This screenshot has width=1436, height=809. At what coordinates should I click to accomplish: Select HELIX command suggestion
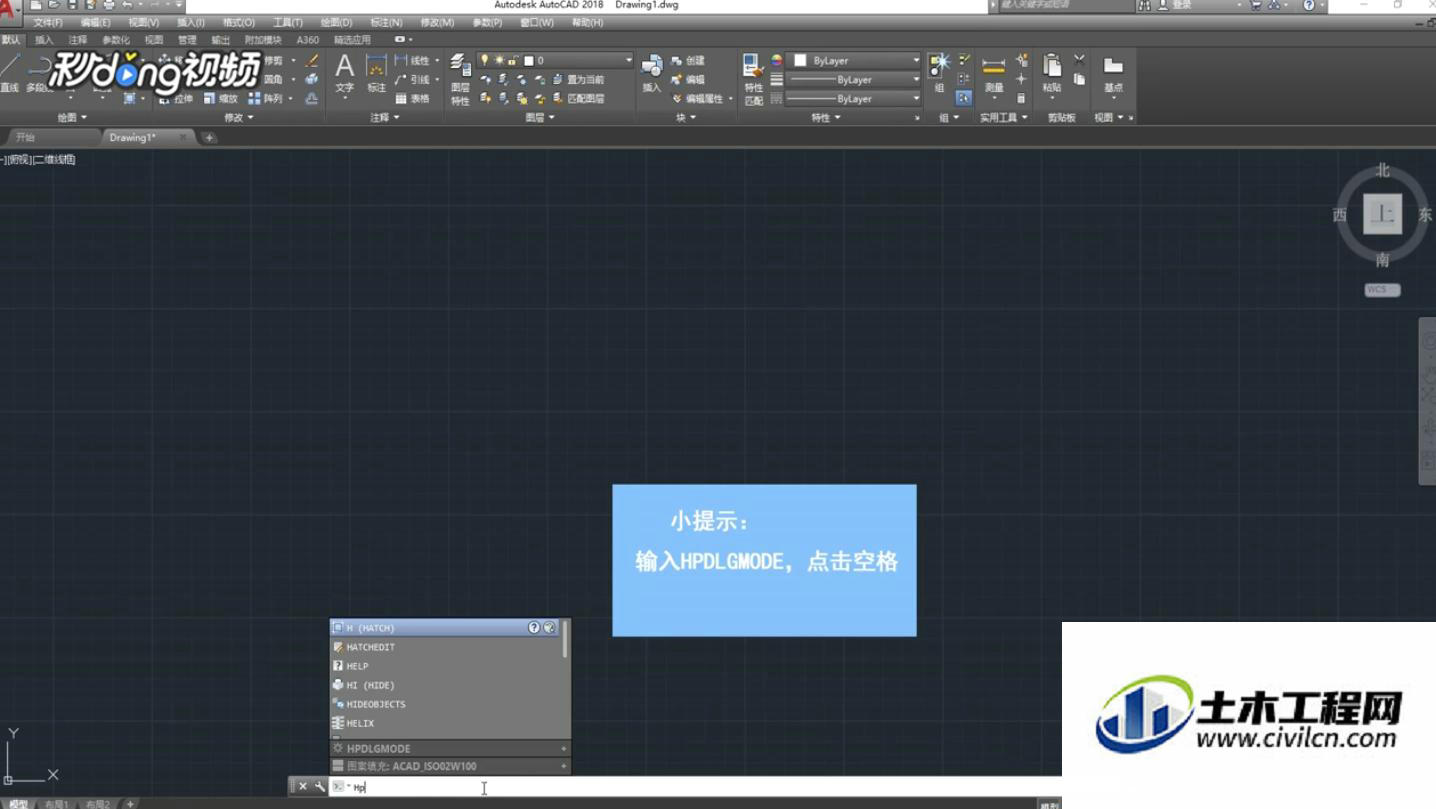click(x=446, y=723)
